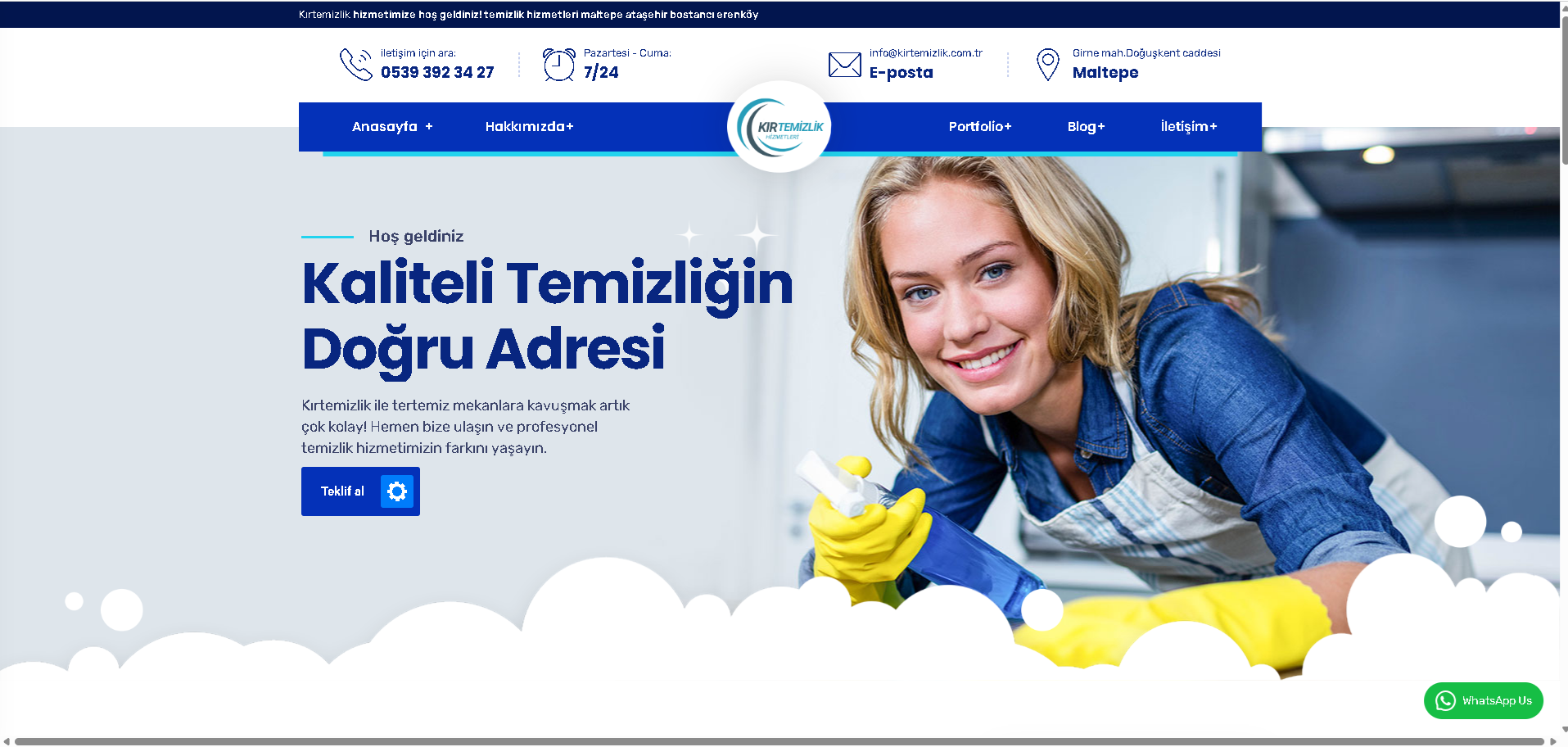Viewport: 1568px width, 747px height.
Task: Click the Maltepe address text
Action: (x=1105, y=73)
